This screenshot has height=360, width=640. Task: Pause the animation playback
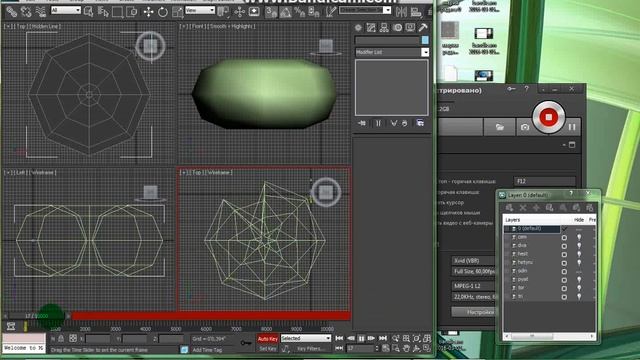[x=361, y=338]
